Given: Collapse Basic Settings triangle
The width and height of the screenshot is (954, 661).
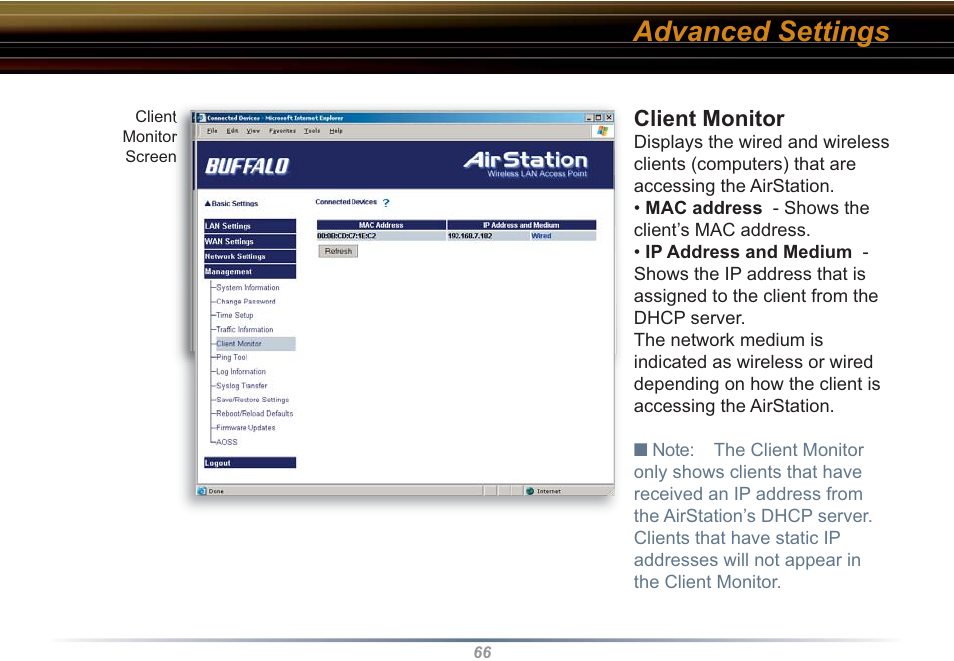Looking at the screenshot, I should tap(207, 203).
